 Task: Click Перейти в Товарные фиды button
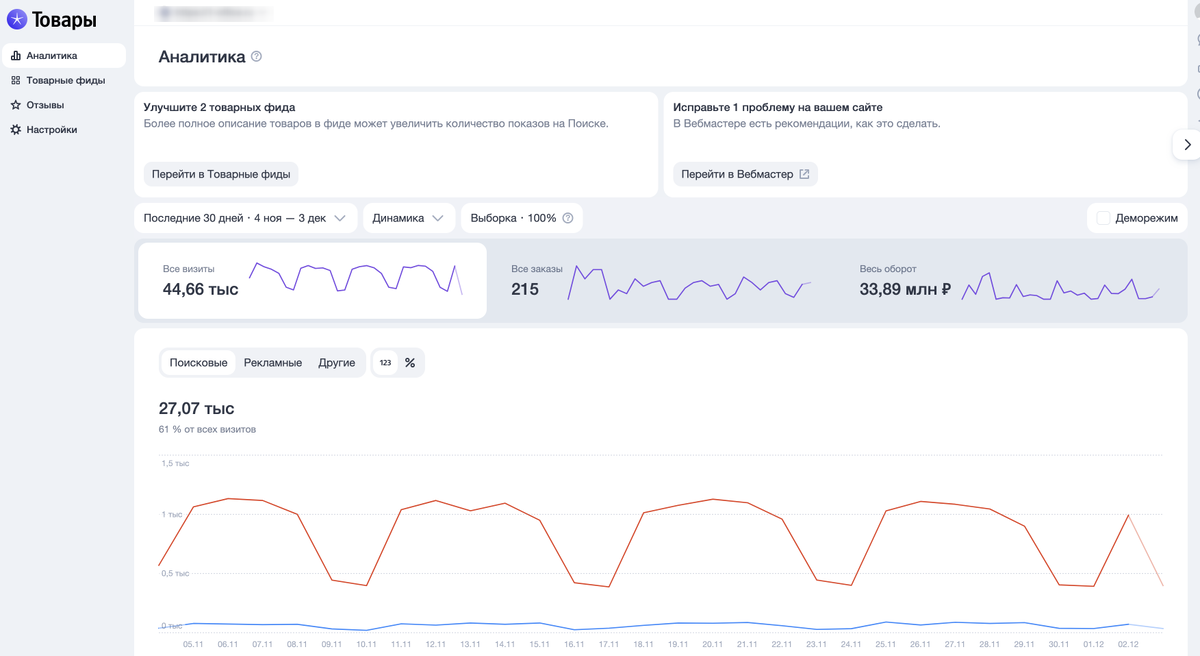(221, 174)
